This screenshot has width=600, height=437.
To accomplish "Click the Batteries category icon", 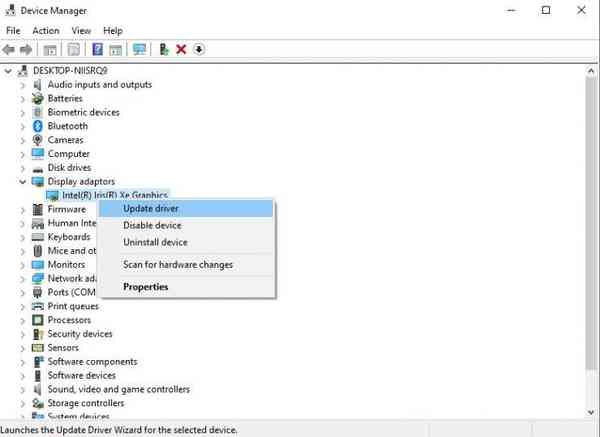I will 38,98.
